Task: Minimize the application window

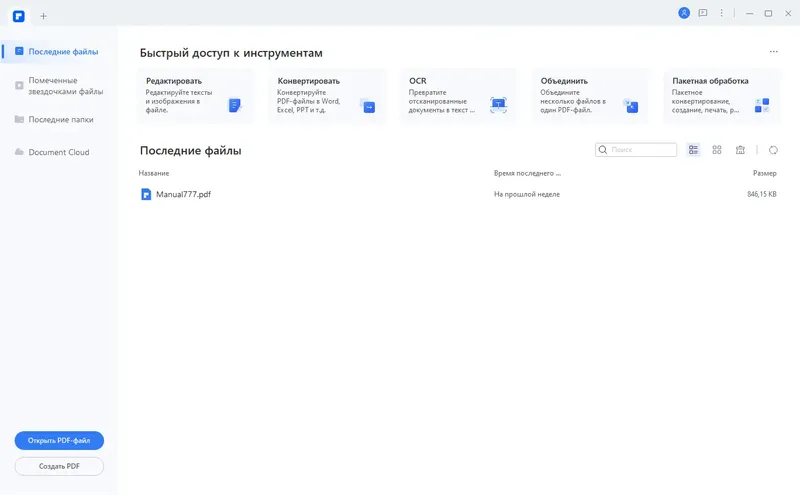Action: [749, 14]
